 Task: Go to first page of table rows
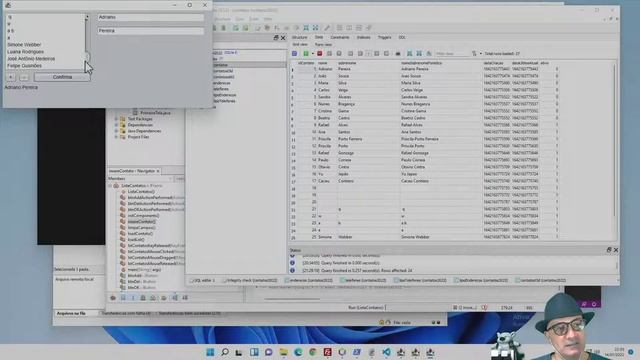click(351, 53)
